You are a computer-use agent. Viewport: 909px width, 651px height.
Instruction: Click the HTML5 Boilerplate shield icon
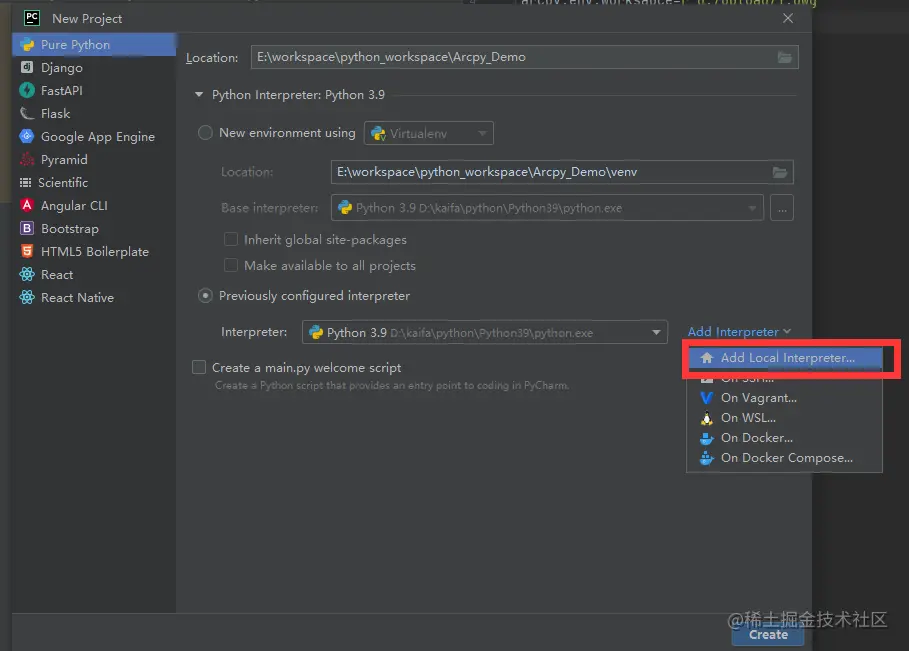[27, 251]
